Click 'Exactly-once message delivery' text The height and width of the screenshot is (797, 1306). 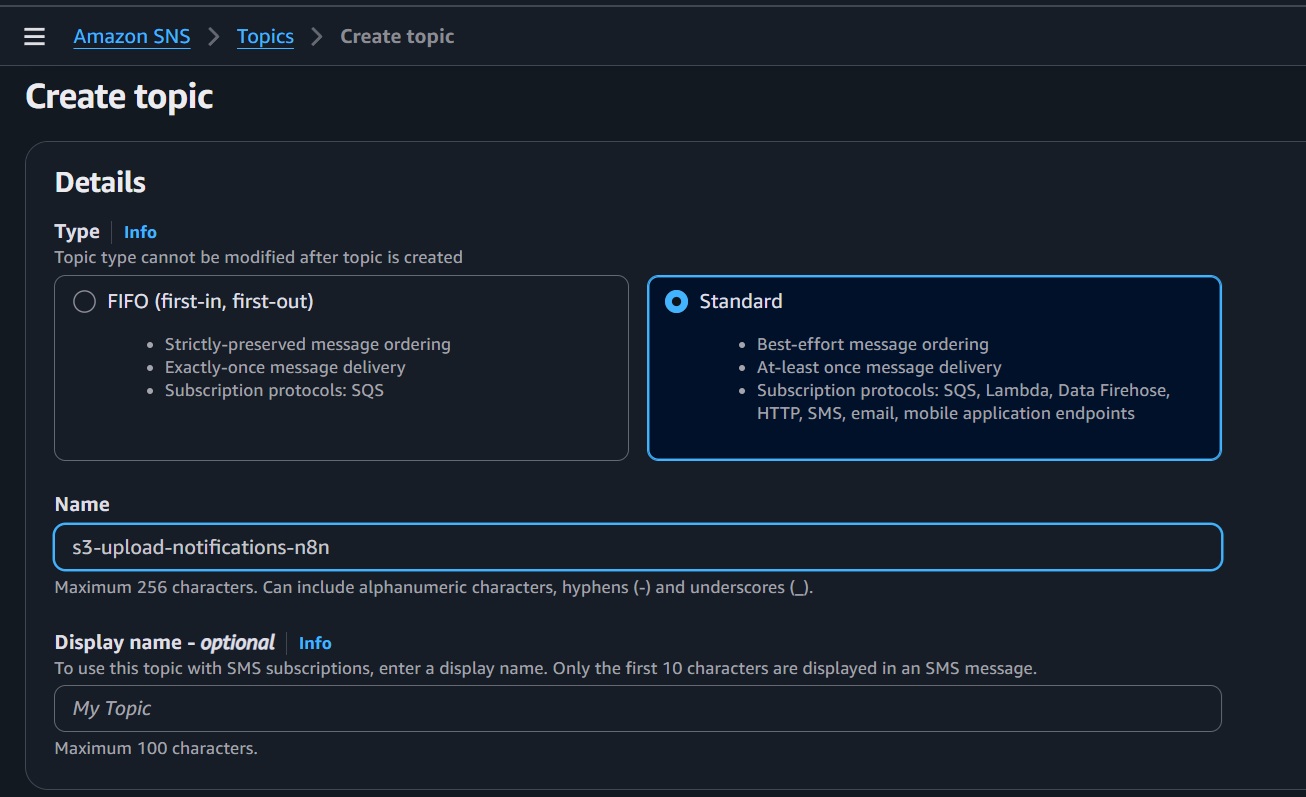pos(285,367)
